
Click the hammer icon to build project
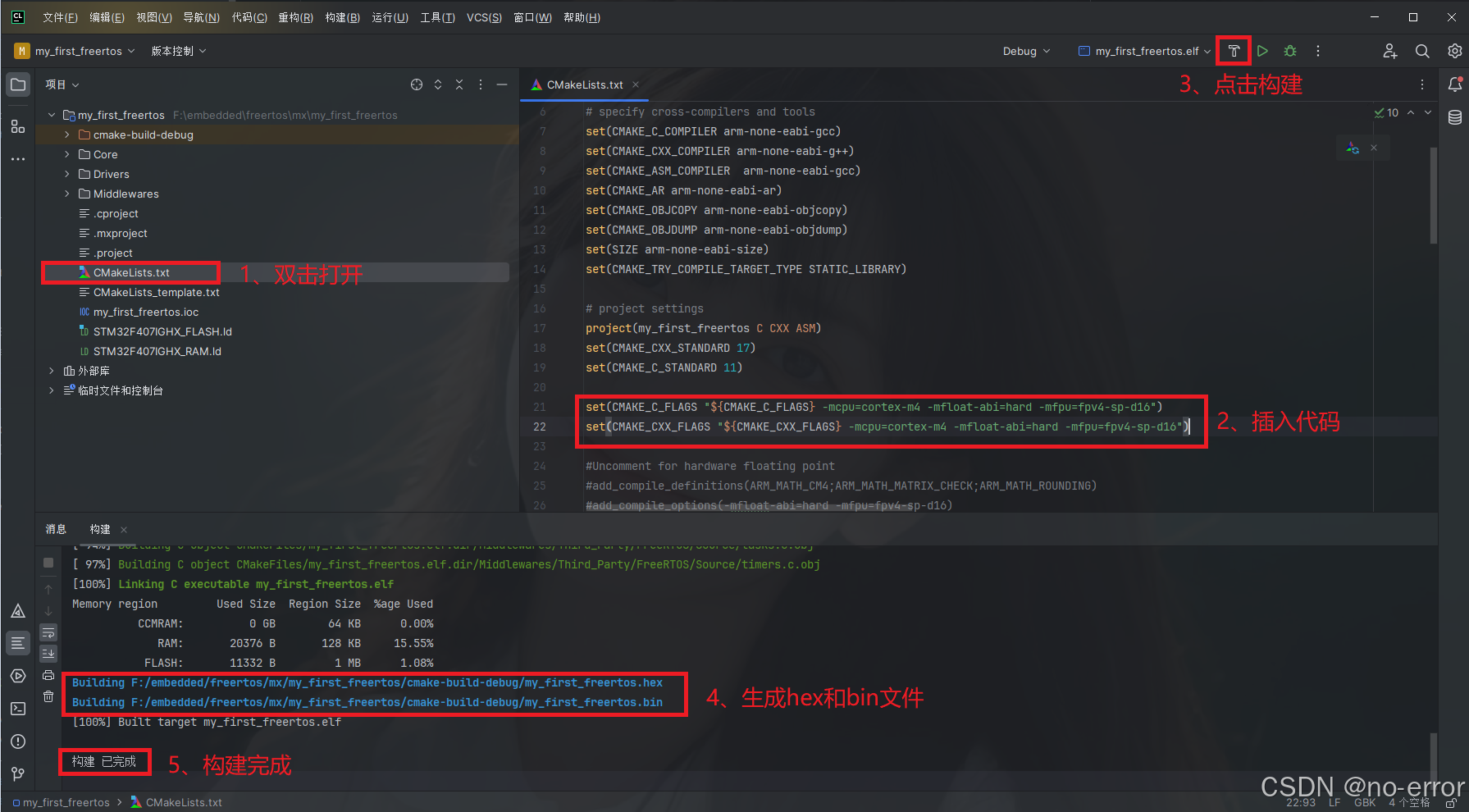click(1234, 50)
